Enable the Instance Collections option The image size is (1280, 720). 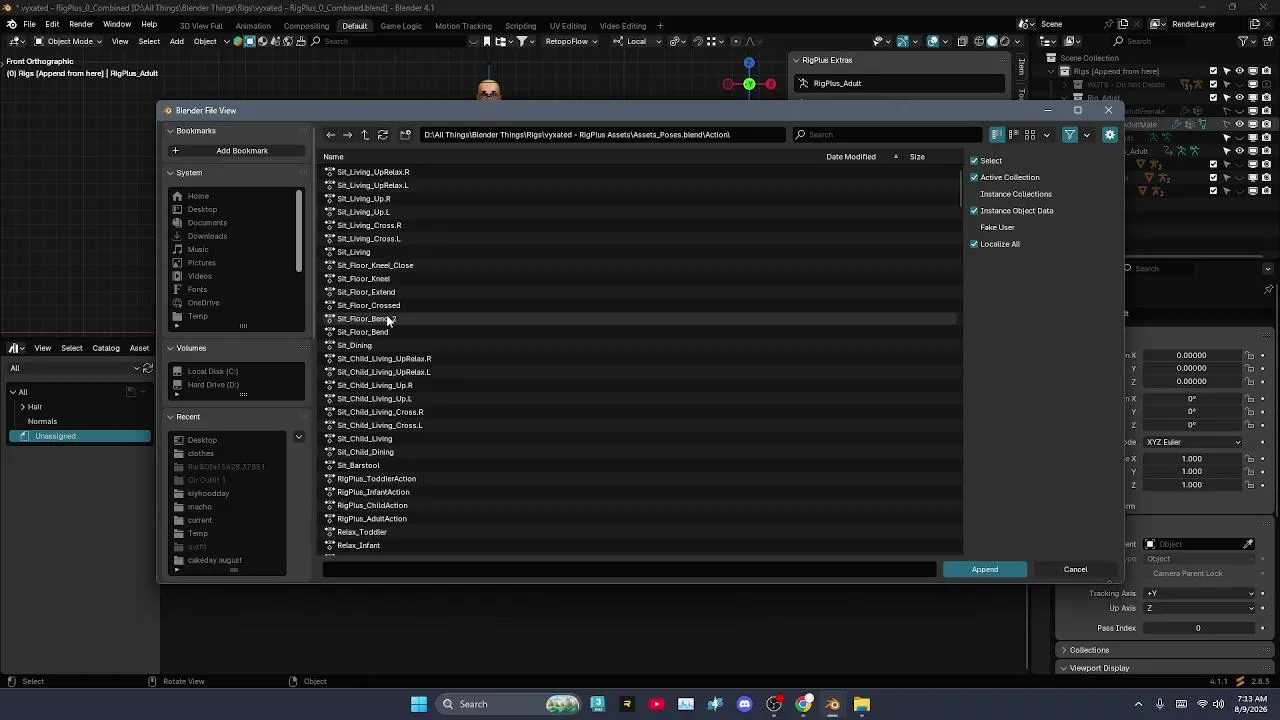tap(1015, 194)
